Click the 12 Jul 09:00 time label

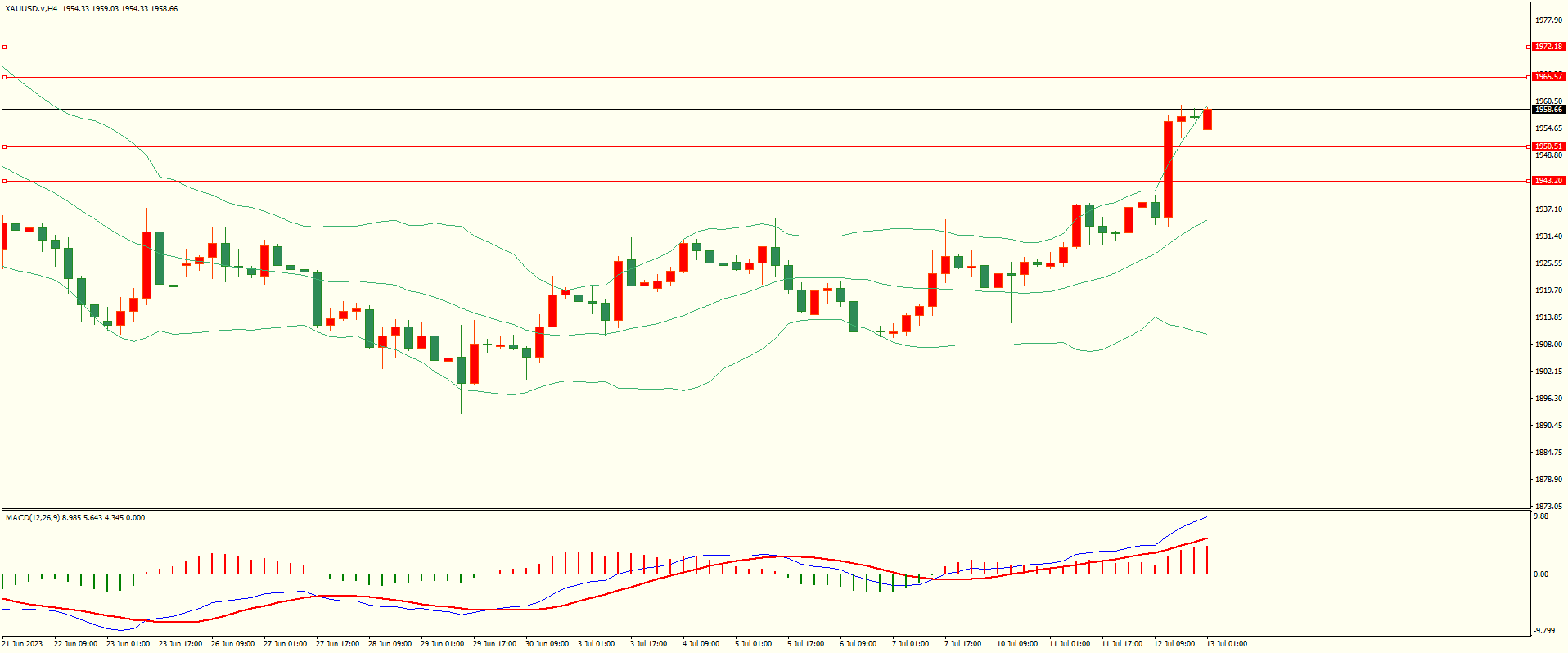[x=1174, y=644]
